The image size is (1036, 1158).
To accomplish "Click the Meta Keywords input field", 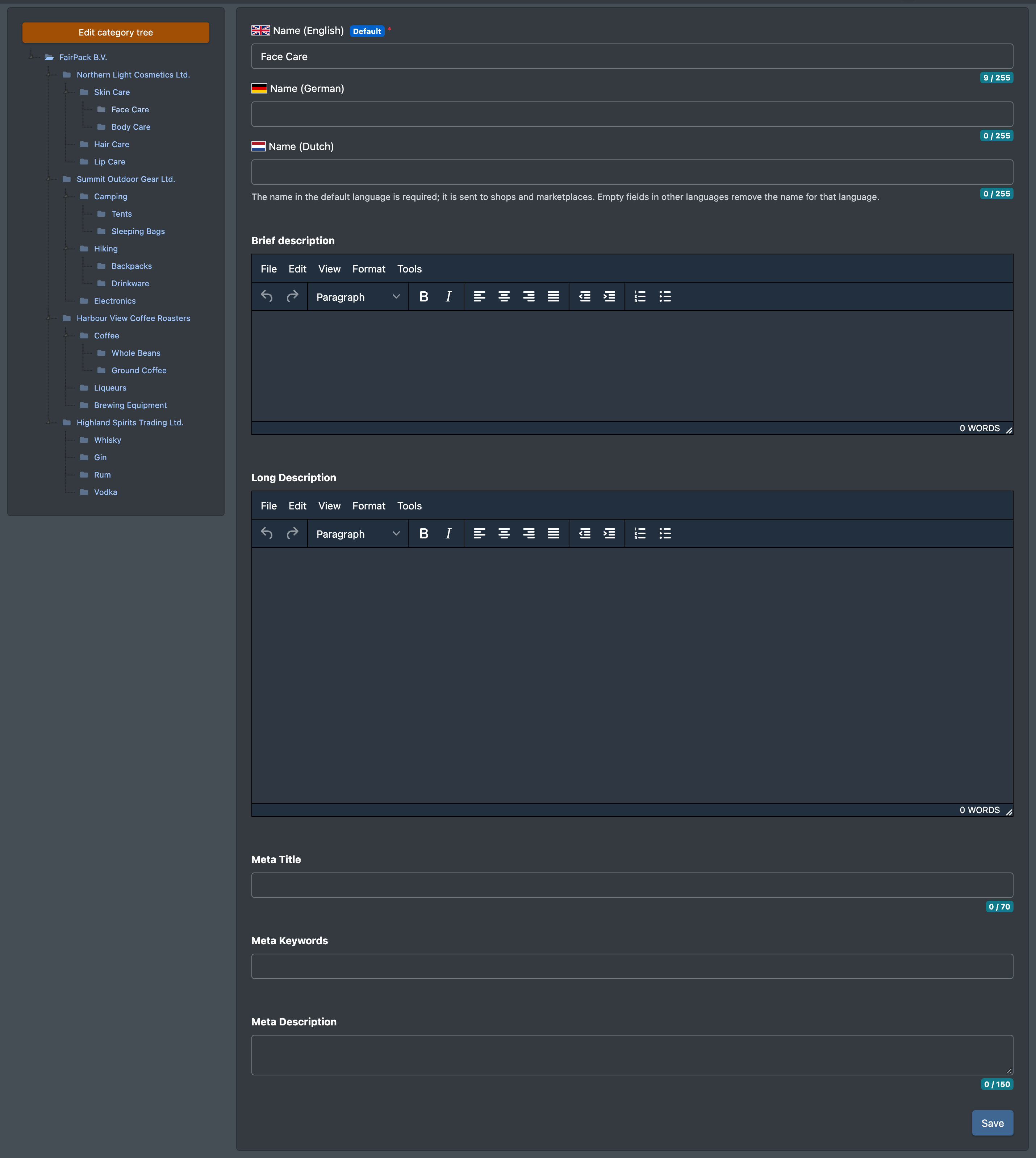I will click(x=632, y=966).
